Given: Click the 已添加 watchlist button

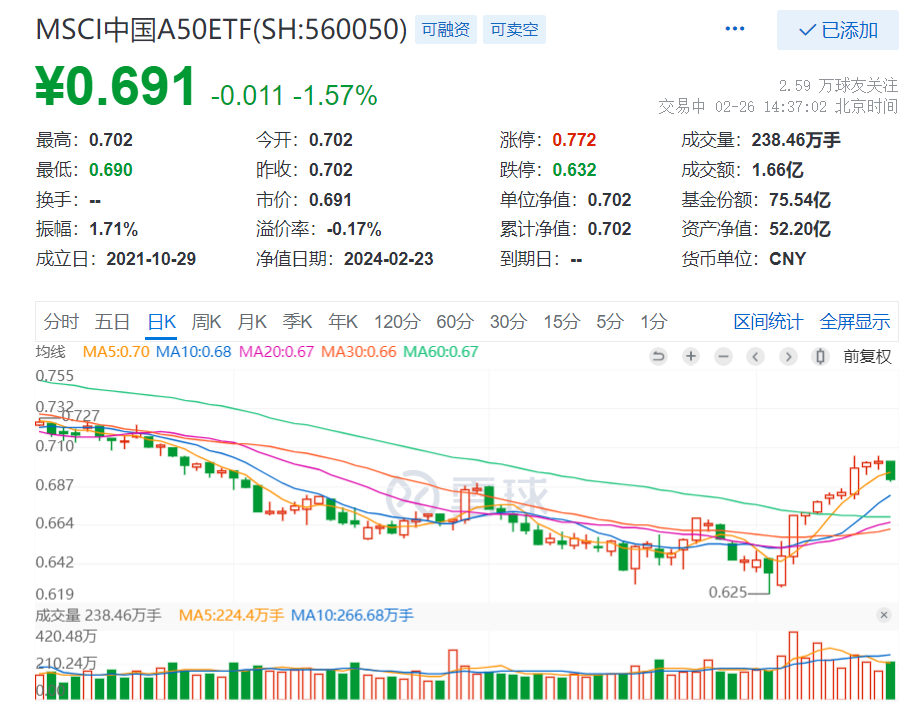Looking at the screenshot, I should [838, 30].
